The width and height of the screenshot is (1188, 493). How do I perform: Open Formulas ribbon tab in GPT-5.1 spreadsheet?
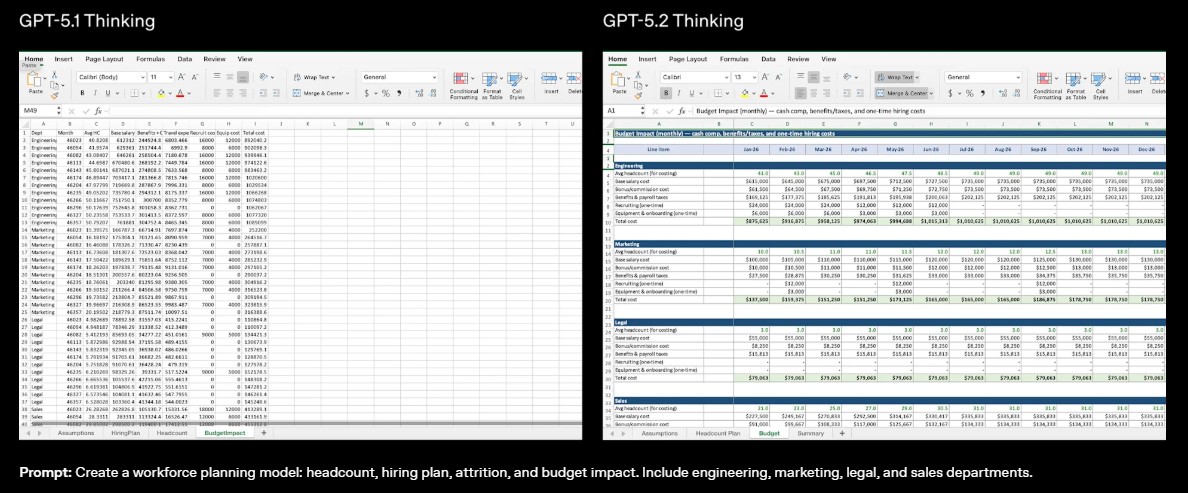[x=150, y=60]
